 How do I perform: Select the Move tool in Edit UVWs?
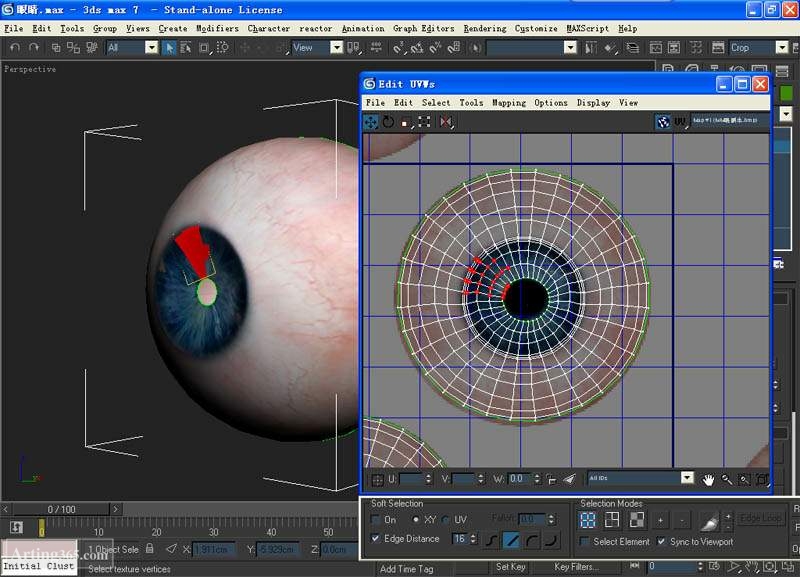pos(370,121)
